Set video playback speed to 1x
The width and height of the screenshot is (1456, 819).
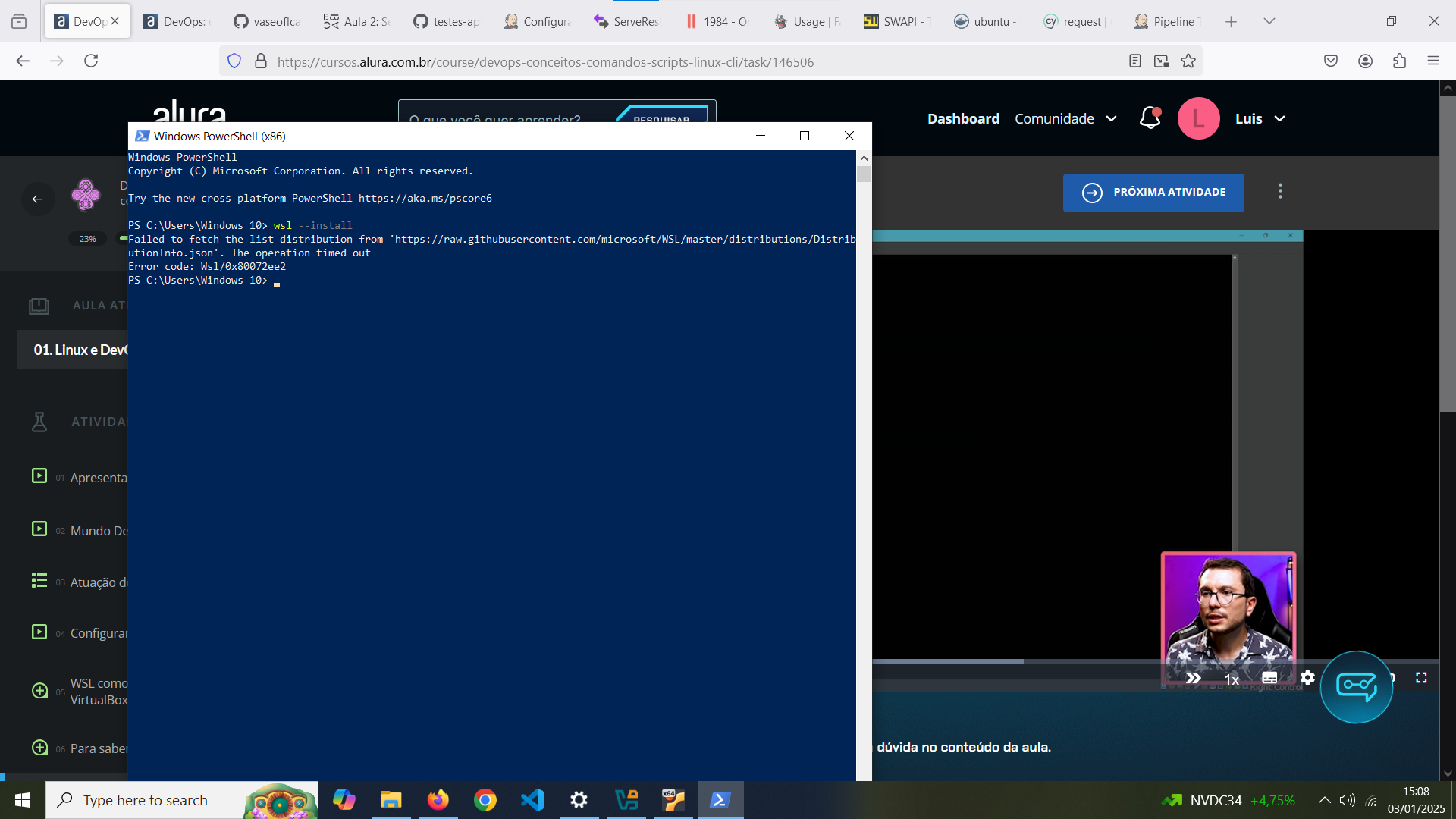click(1231, 679)
